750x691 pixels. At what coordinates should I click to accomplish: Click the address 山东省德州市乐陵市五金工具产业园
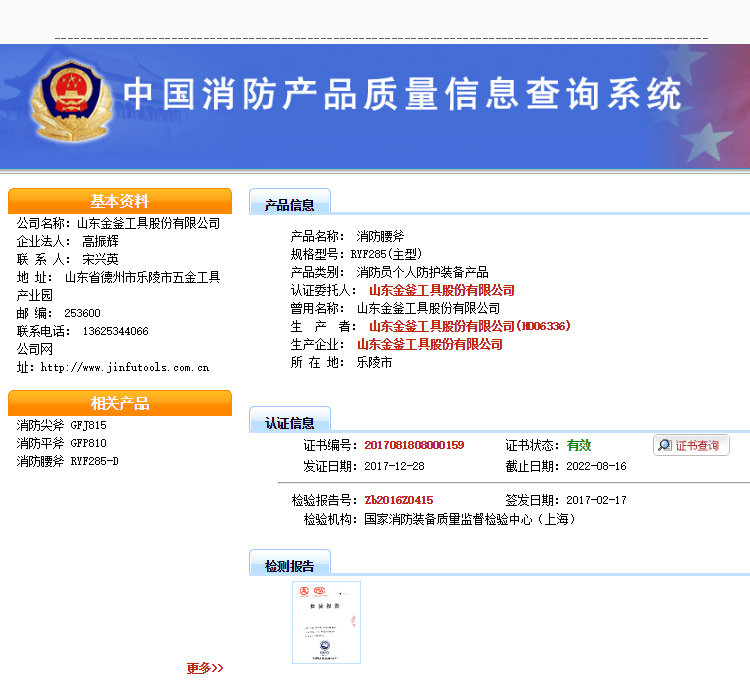[x=118, y=286]
